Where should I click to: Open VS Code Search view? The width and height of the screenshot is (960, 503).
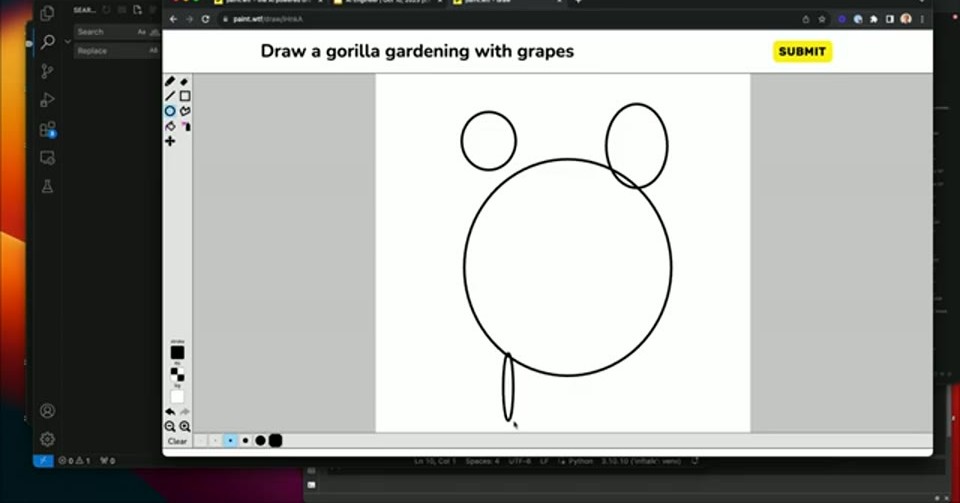coord(47,42)
